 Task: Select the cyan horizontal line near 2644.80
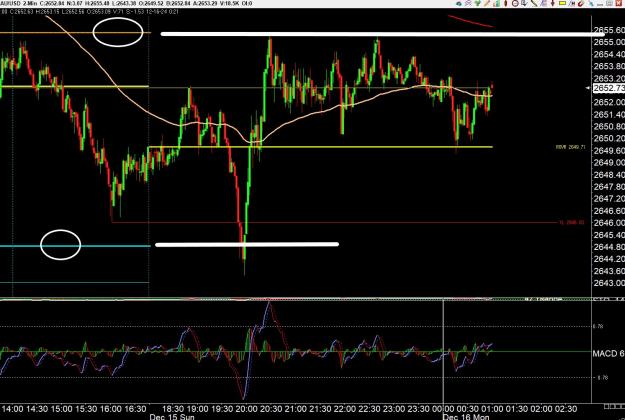(x=75, y=246)
